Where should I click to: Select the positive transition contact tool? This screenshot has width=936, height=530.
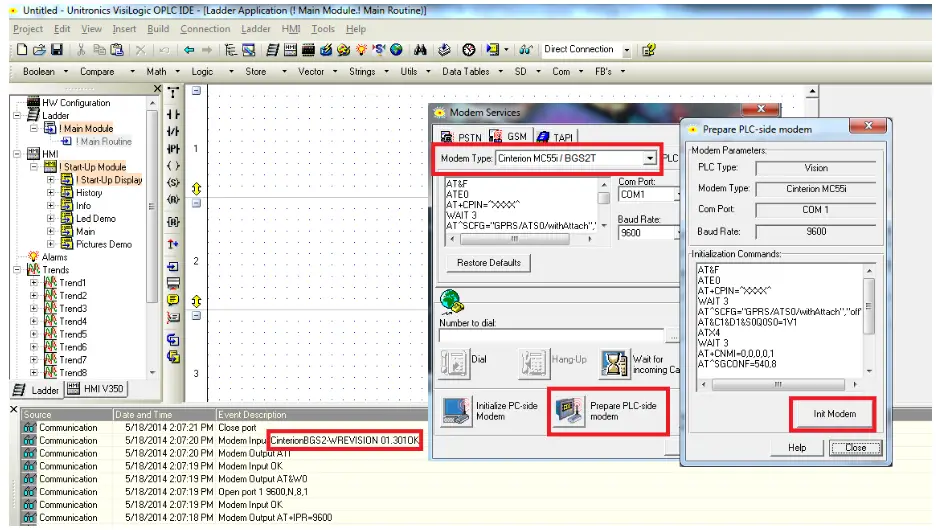(x=173, y=149)
